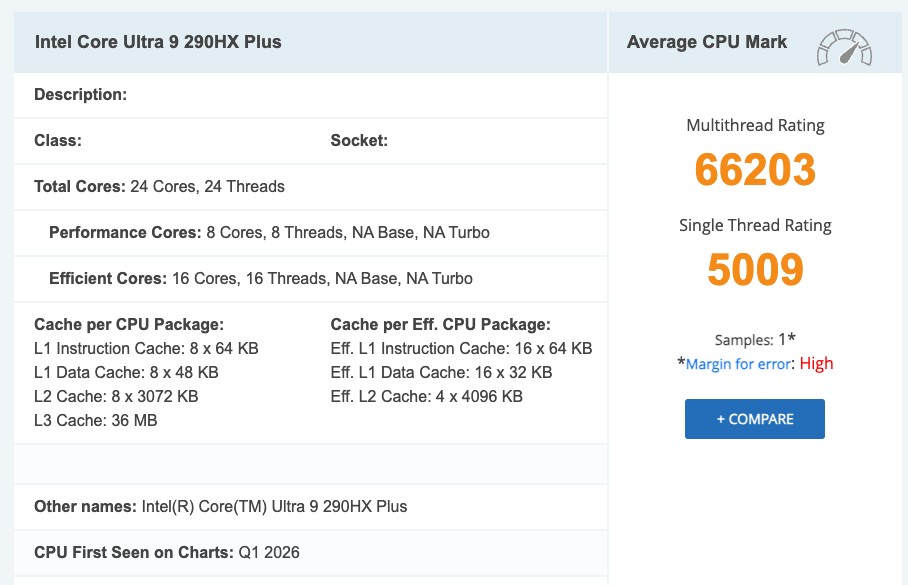
Task: Click the Other names row
Action: pos(220,506)
